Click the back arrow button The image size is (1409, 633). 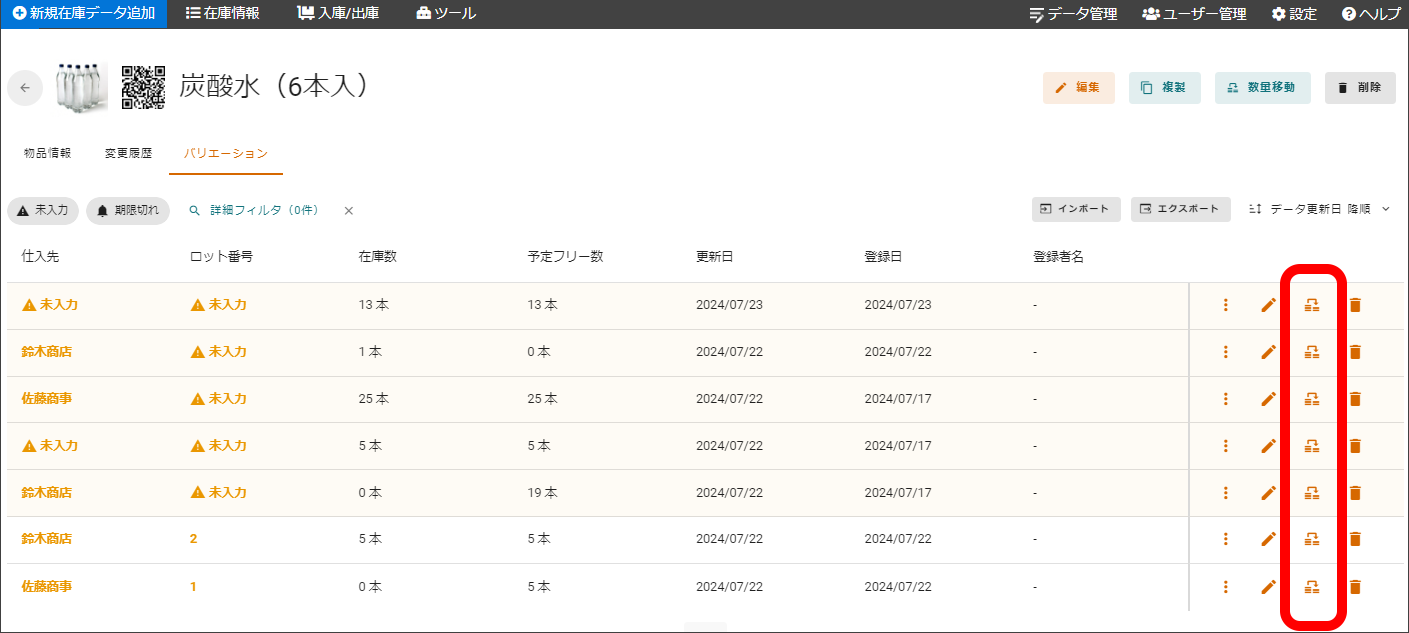[25, 87]
